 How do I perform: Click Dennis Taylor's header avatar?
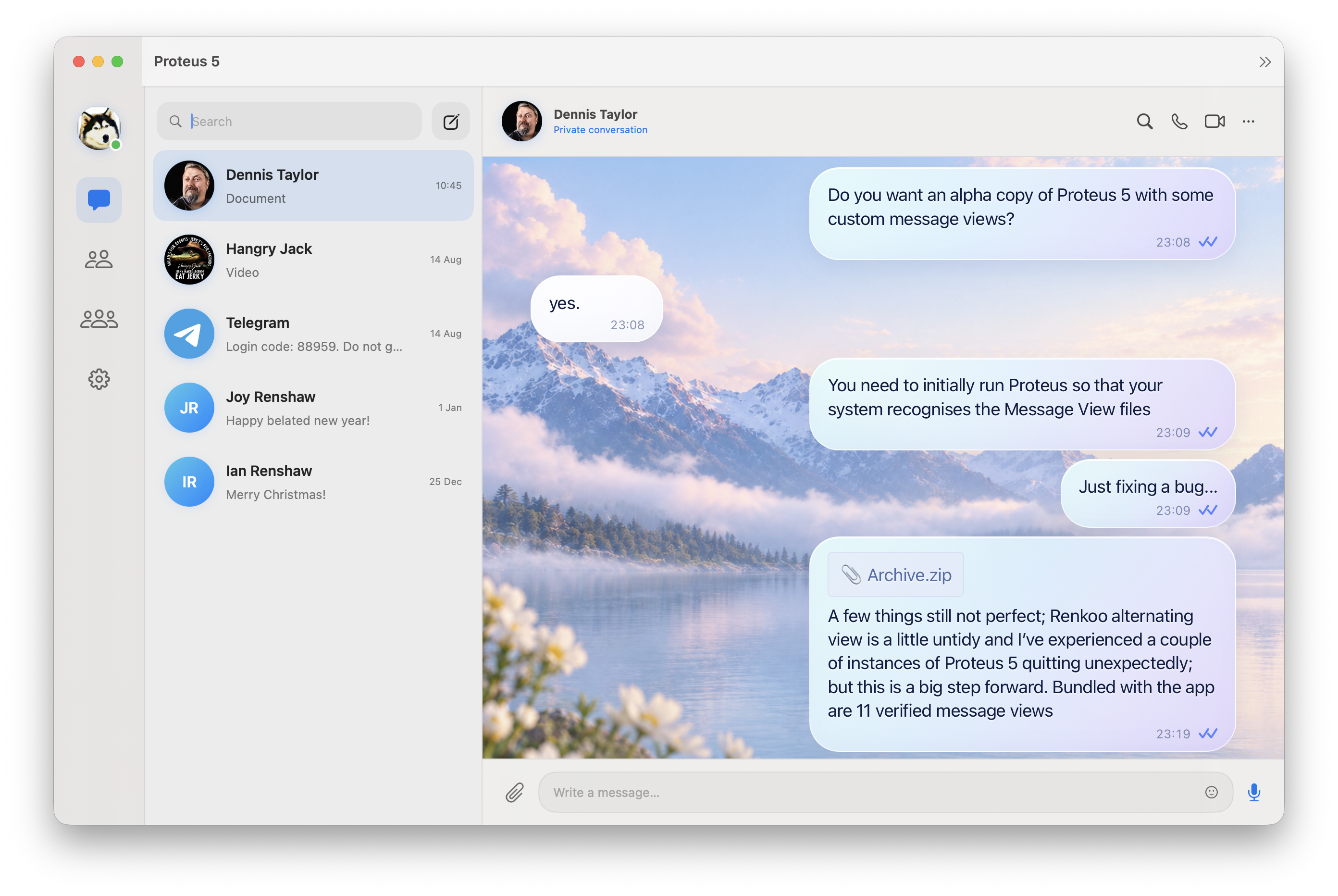tap(521, 121)
